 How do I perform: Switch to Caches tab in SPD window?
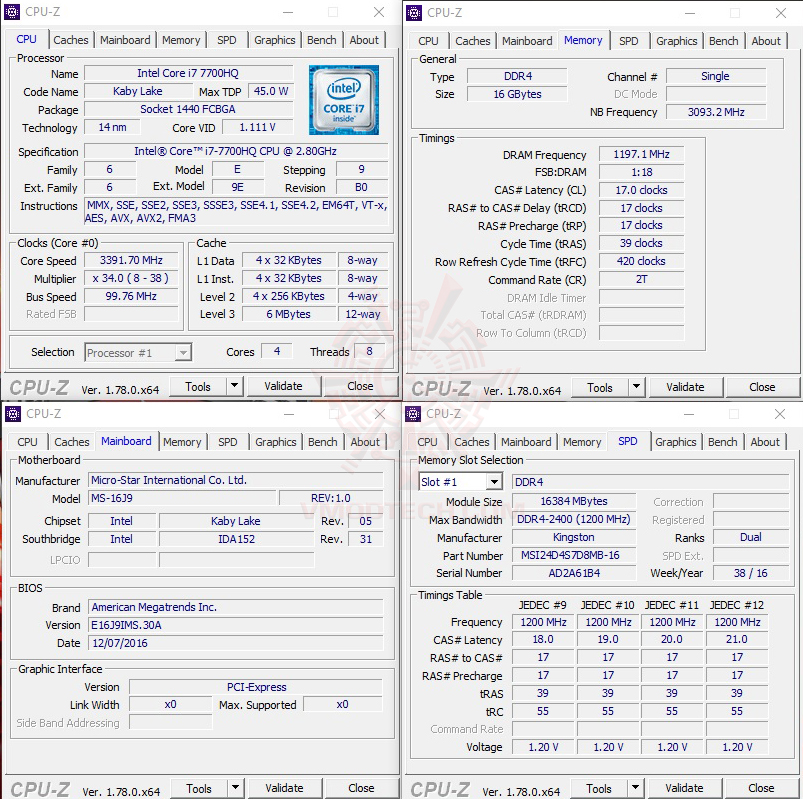pyautogui.click(x=472, y=442)
